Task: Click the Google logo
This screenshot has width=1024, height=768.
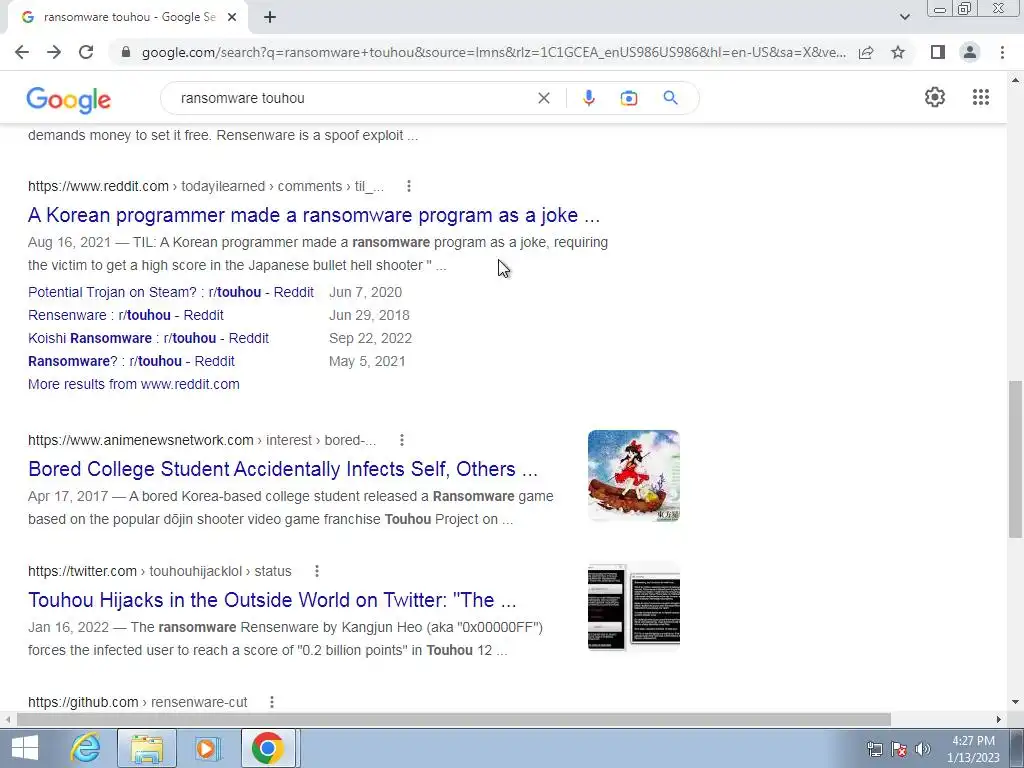Action: 69,100
